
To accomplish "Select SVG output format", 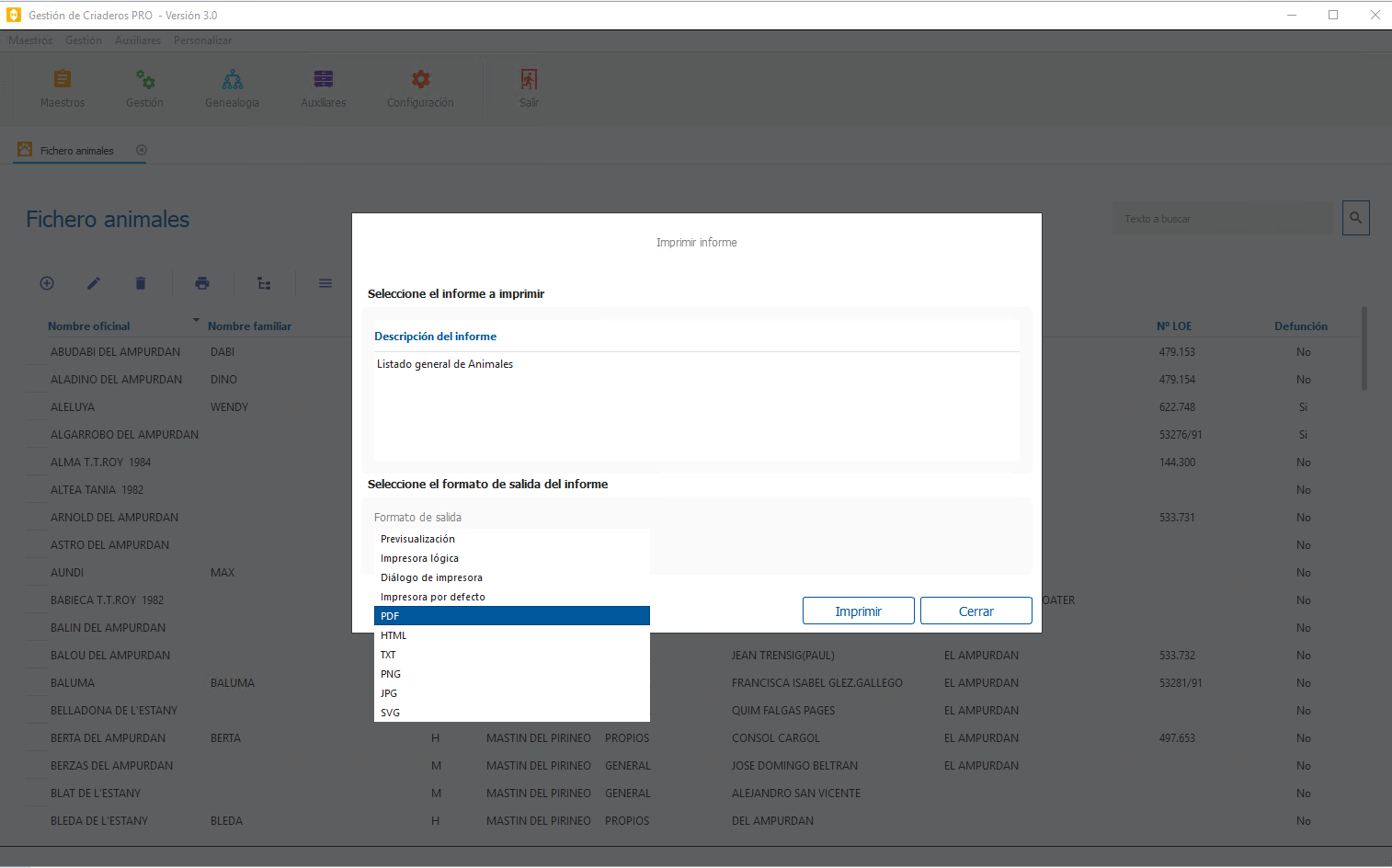I will [x=511, y=713].
